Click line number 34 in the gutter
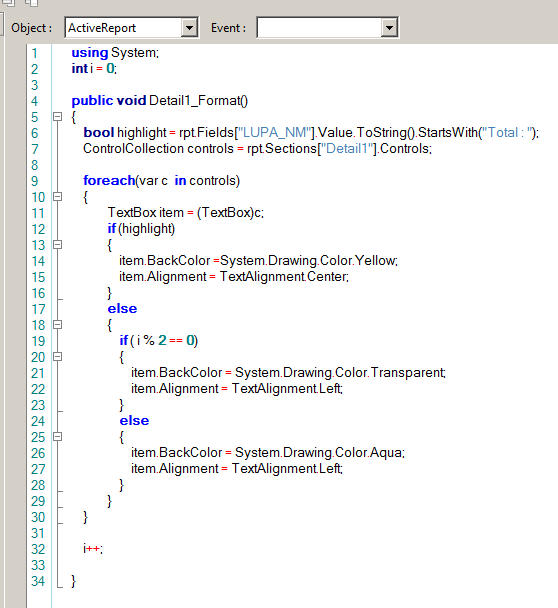This screenshot has height=608, width=558. coord(38,581)
